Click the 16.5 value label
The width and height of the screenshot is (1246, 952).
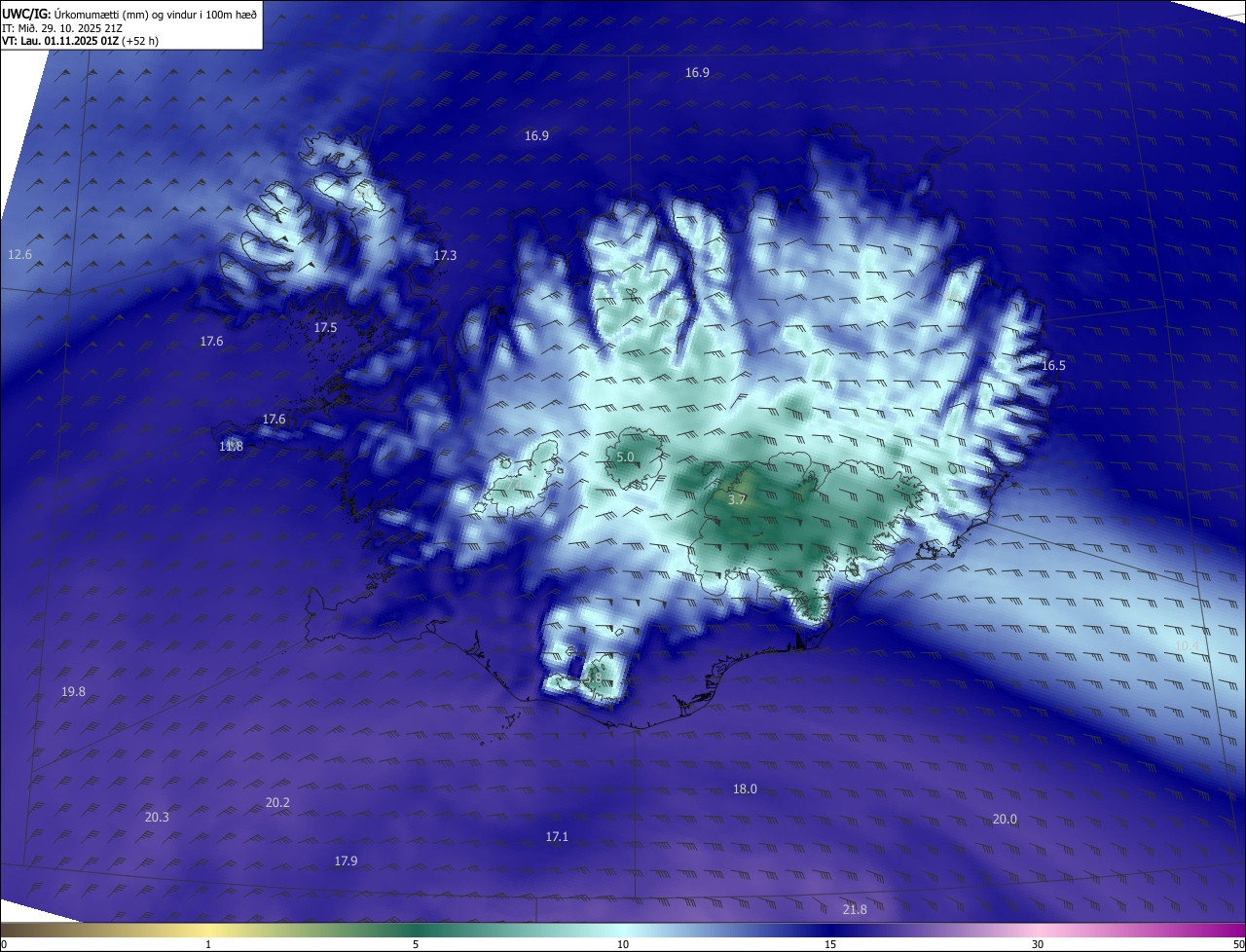pyautogui.click(x=1053, y=366)
